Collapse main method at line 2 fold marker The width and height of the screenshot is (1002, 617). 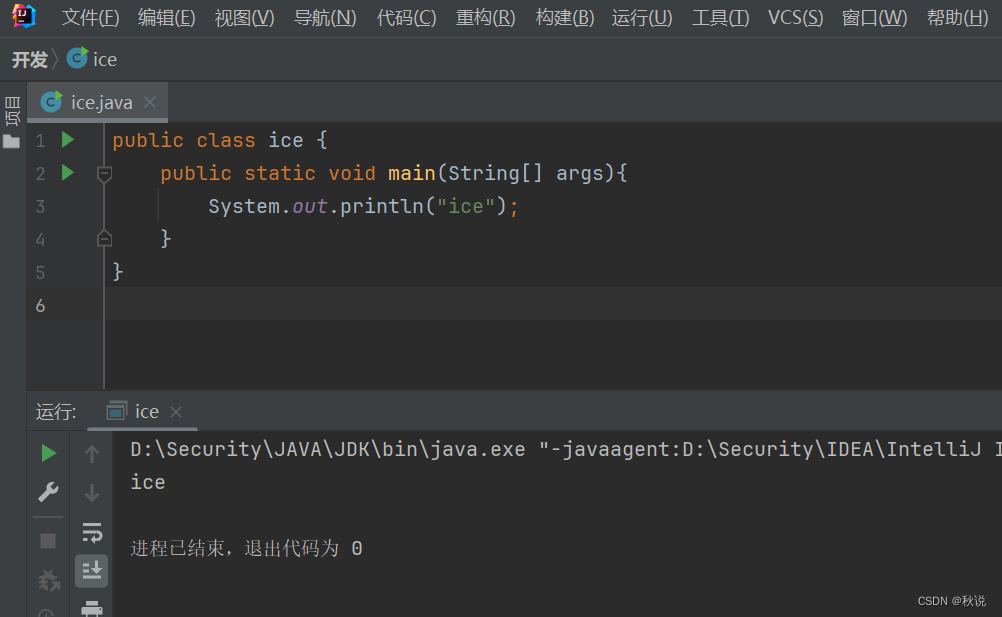point(104,174)
